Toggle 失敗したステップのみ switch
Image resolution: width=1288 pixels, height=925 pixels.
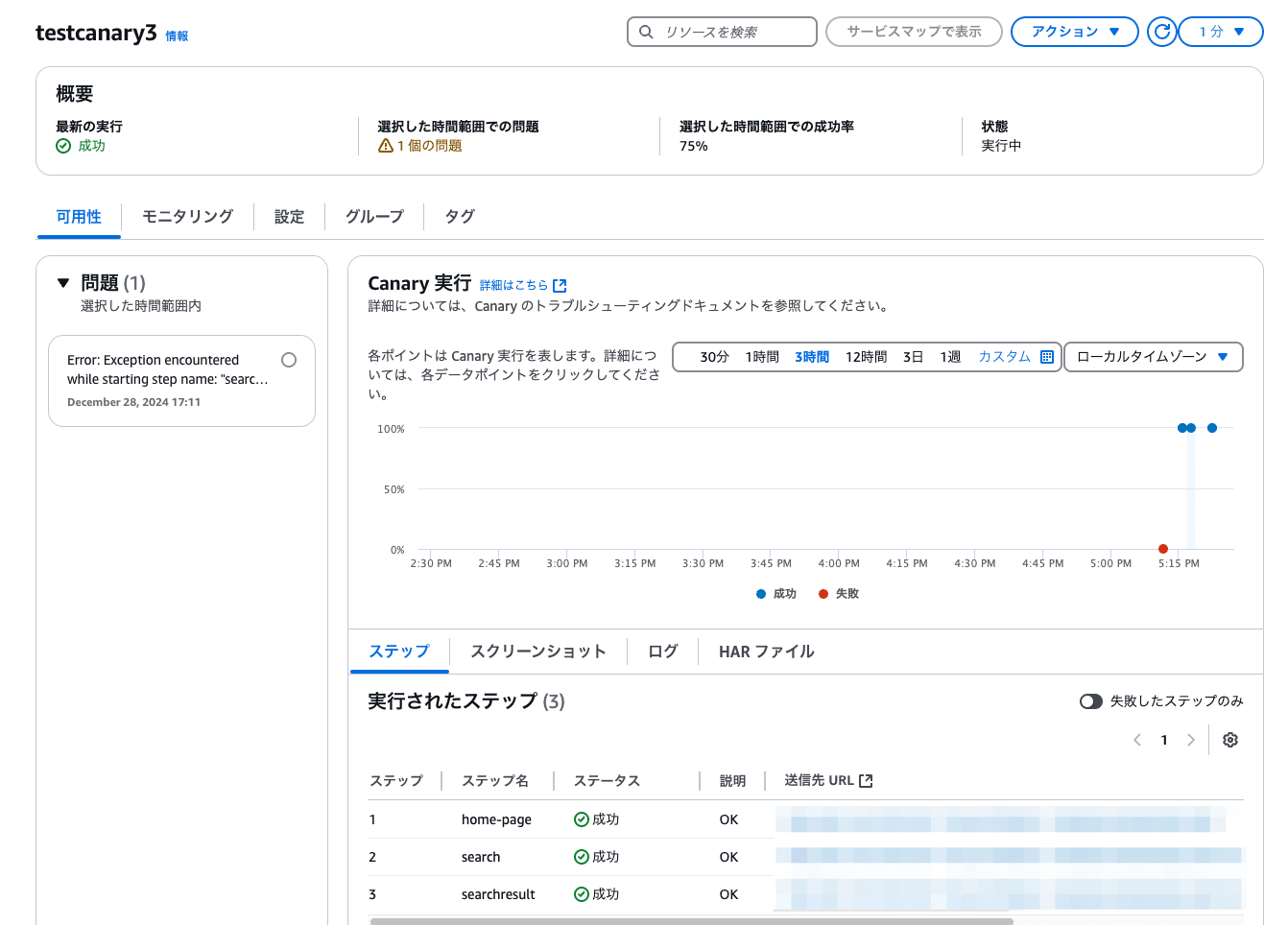(1090, 701)
